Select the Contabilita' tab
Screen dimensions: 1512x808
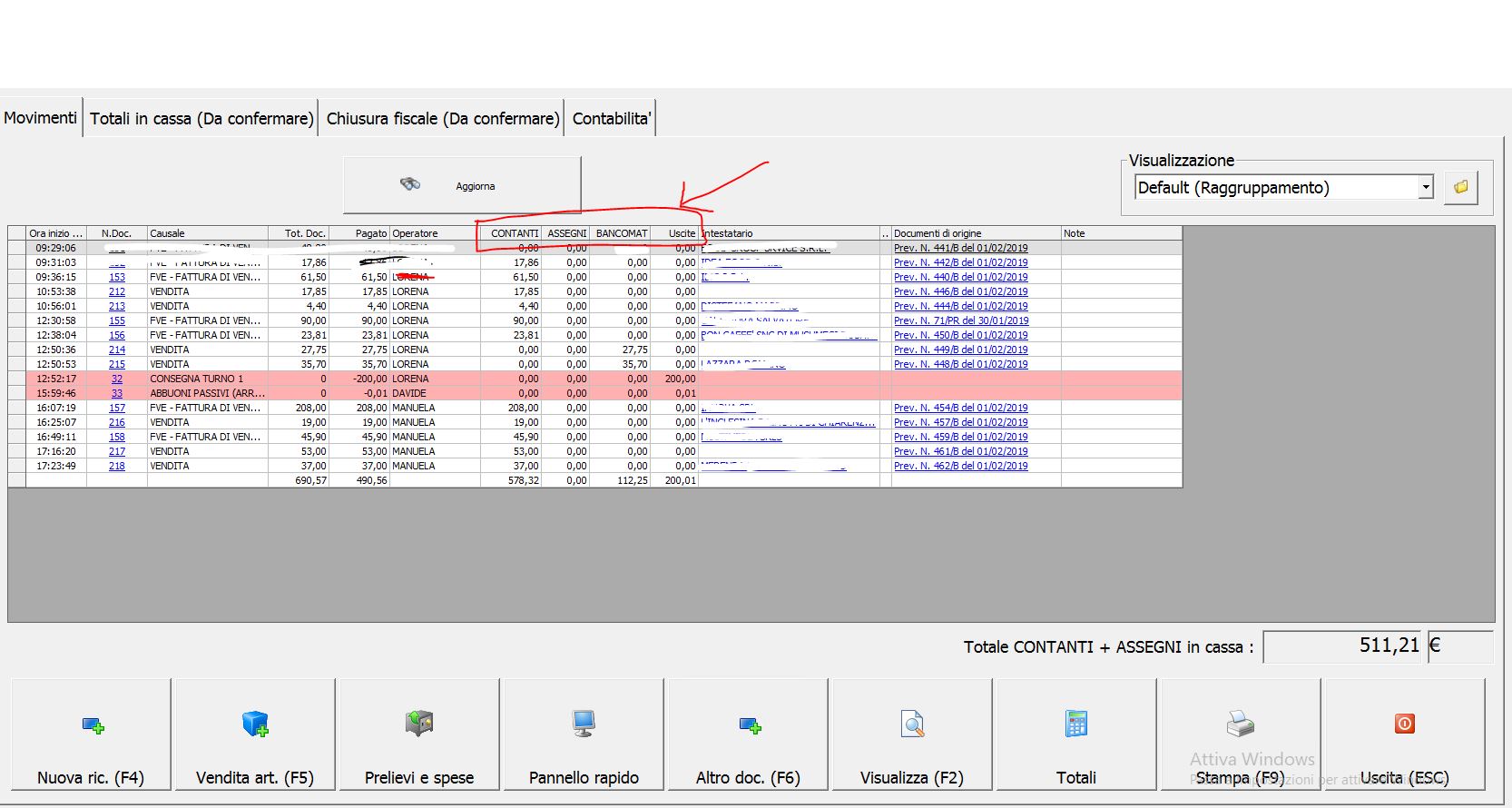[611, 119]
